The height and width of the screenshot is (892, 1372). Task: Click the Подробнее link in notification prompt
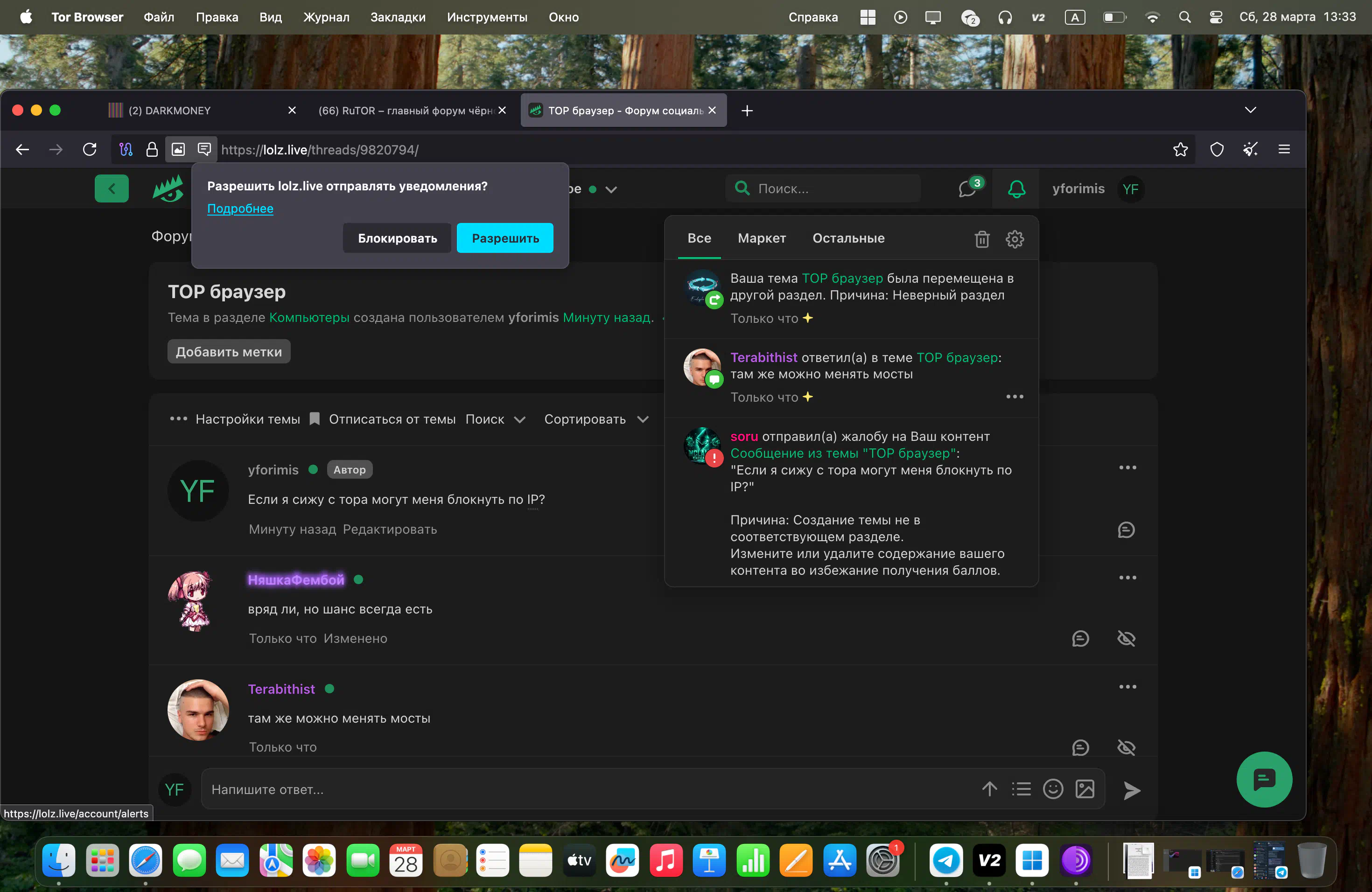click(240, 209)
